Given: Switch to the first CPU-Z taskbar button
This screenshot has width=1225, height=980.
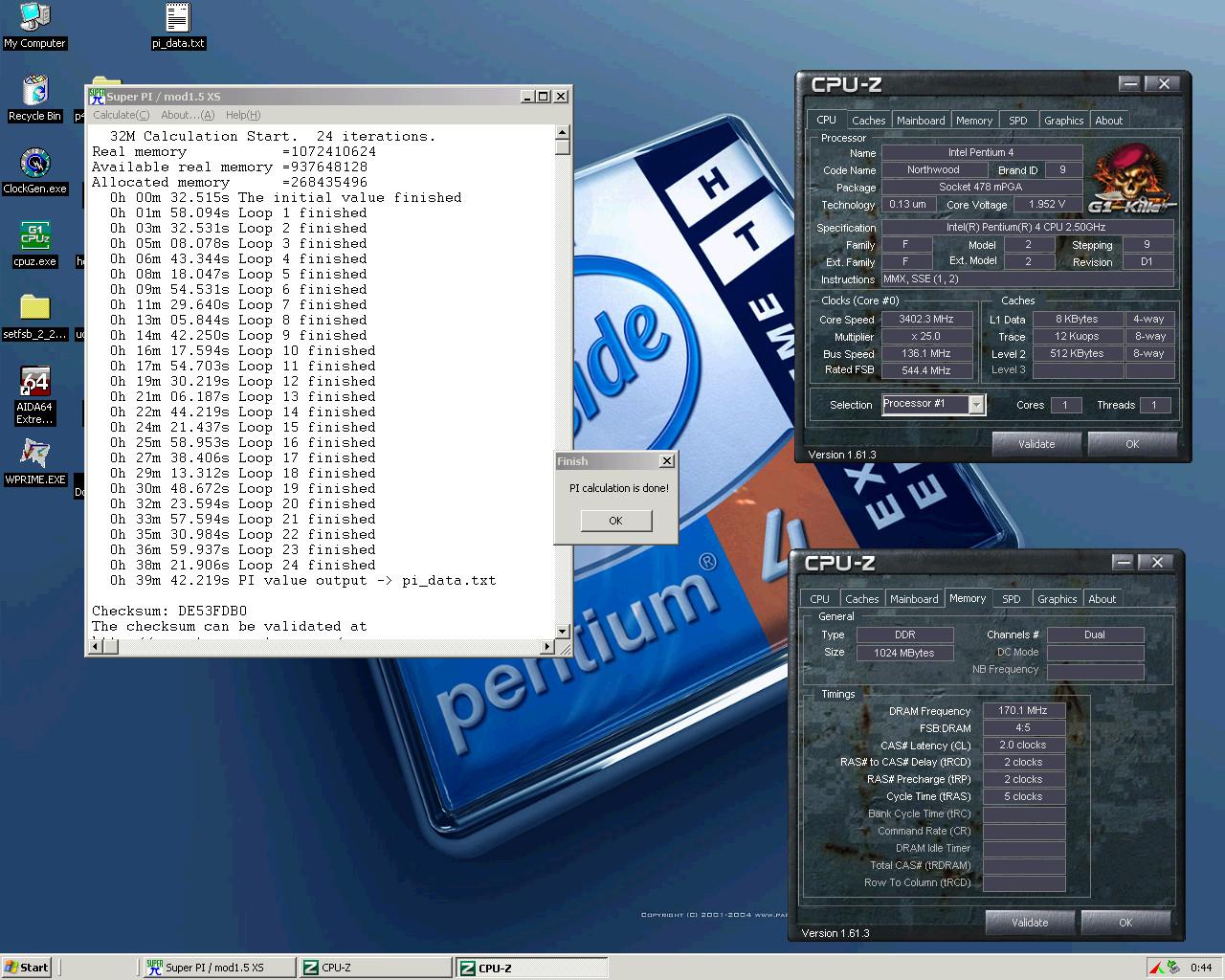Looking at the screenshot, I should (374, 968).
